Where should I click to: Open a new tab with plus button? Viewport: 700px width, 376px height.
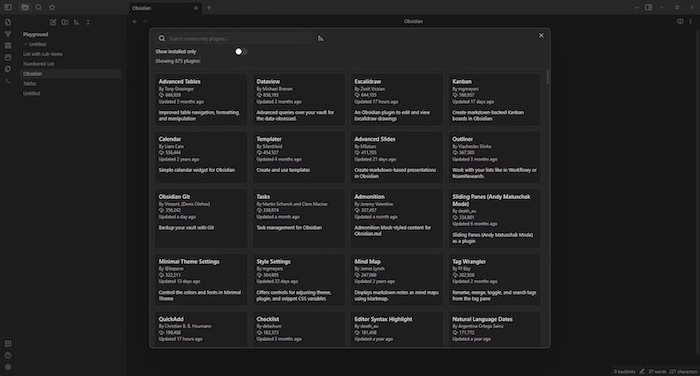pos(208,8)
